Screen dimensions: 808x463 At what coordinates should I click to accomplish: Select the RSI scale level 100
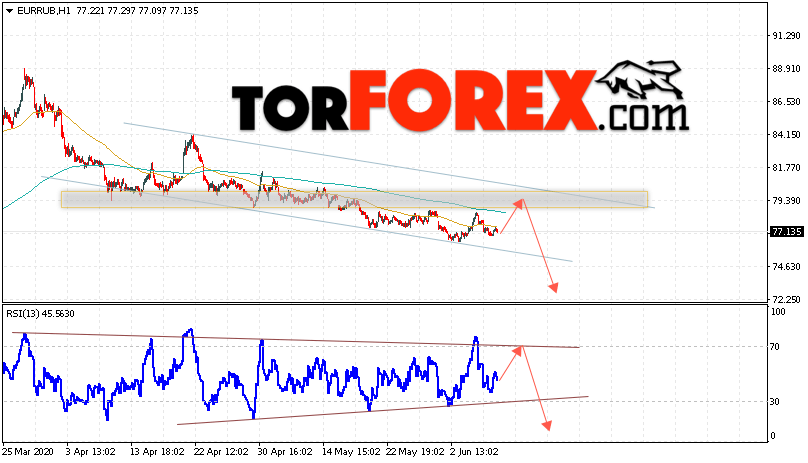[778, 311]
